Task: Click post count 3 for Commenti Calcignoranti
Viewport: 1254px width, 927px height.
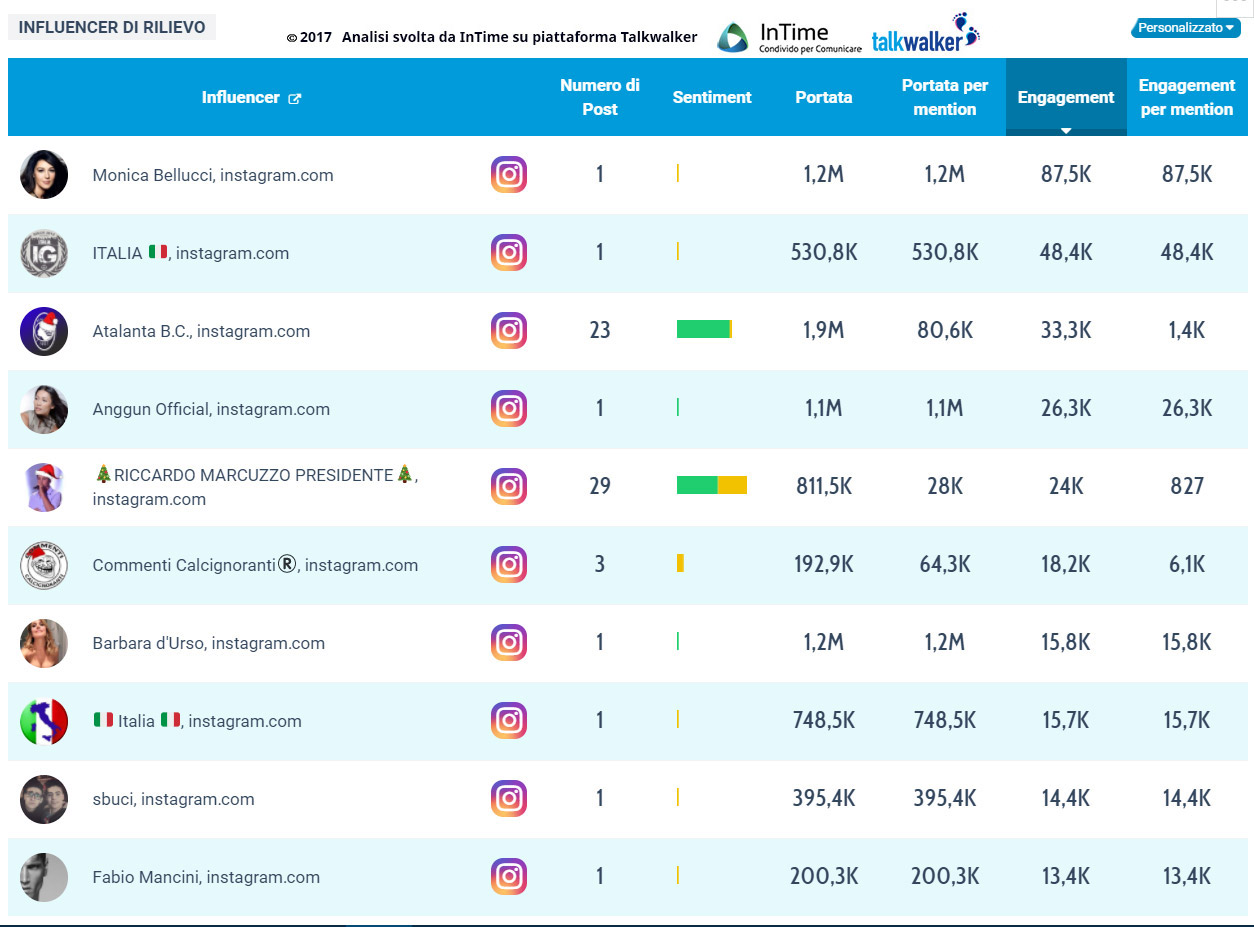Action: click(600, 564)
